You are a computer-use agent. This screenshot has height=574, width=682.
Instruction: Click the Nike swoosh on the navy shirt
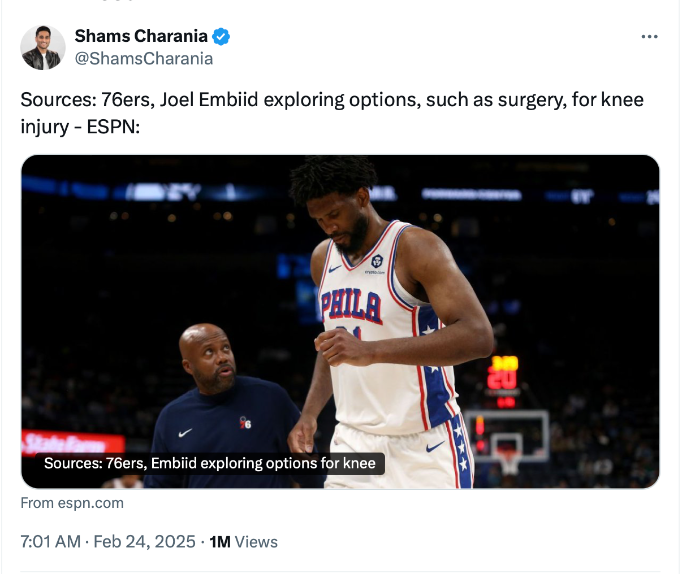pos(185,432)
